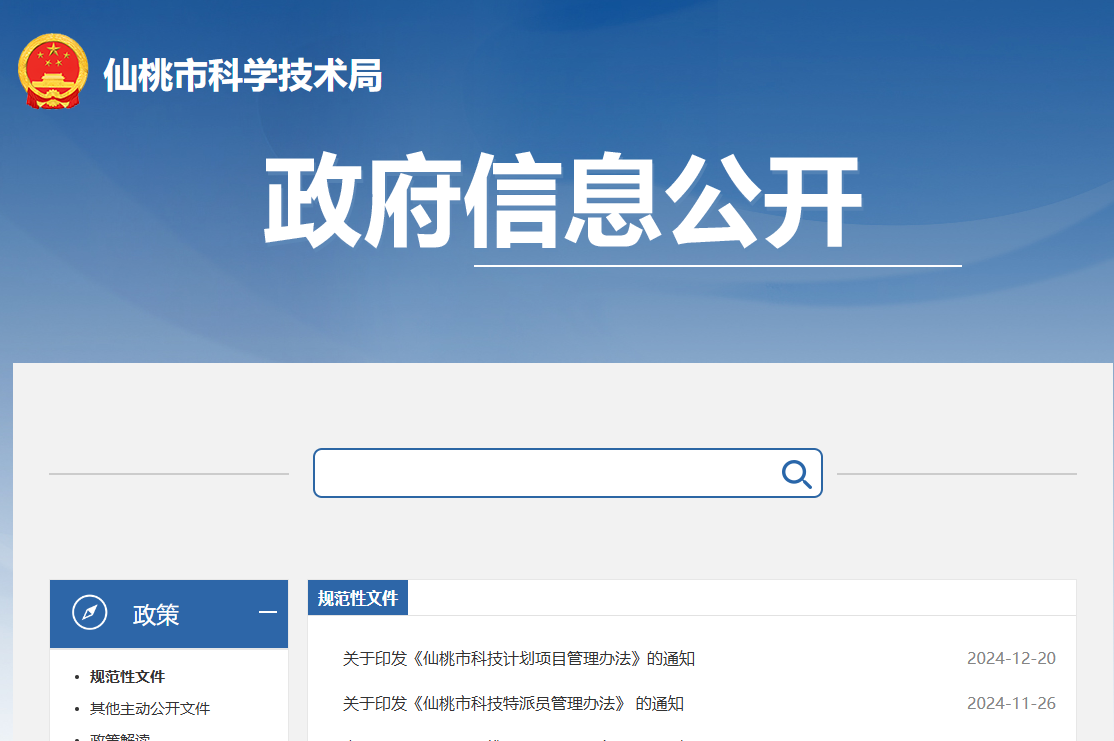Open 规范性文件 in the sidebar
This screenshot has height=741, width=1114.
click(127, 677)
